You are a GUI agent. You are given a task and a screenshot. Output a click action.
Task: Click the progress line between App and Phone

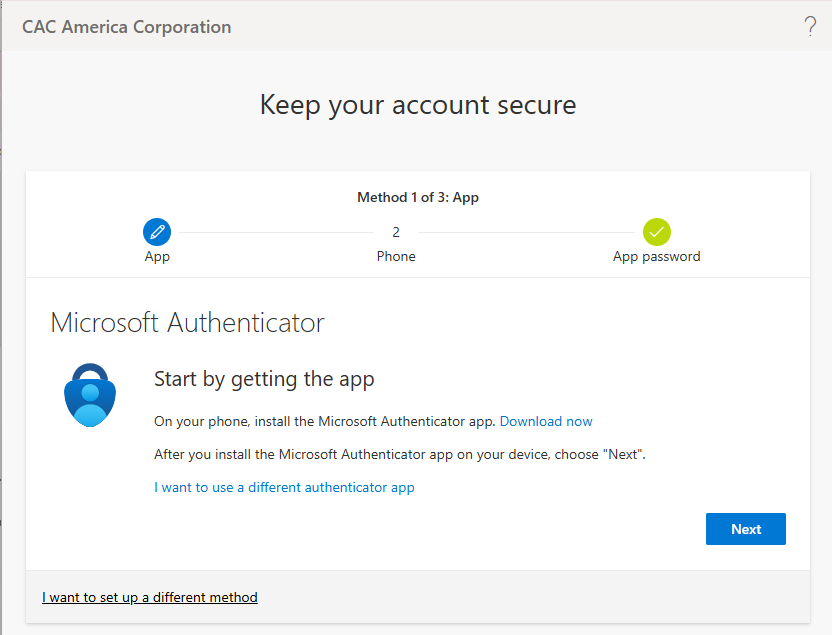pos(275,232)
